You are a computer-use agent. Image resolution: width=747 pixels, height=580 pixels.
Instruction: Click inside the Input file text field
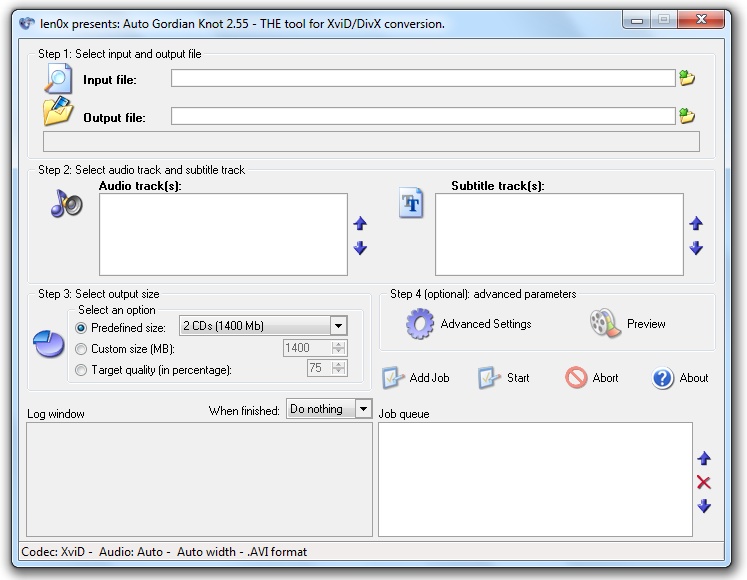(x=423, y=78)
